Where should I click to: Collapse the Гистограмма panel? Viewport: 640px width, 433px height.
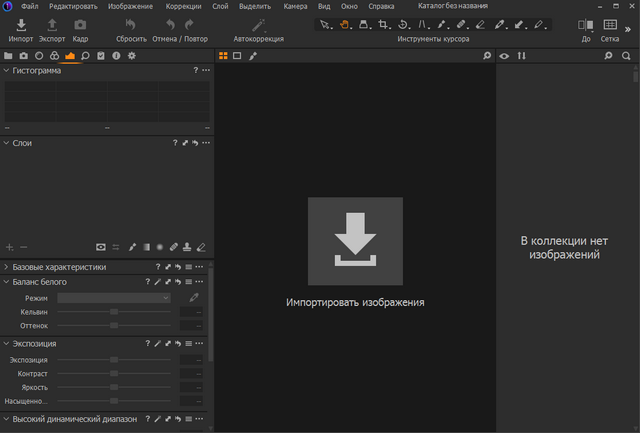(x=6, y=71)
